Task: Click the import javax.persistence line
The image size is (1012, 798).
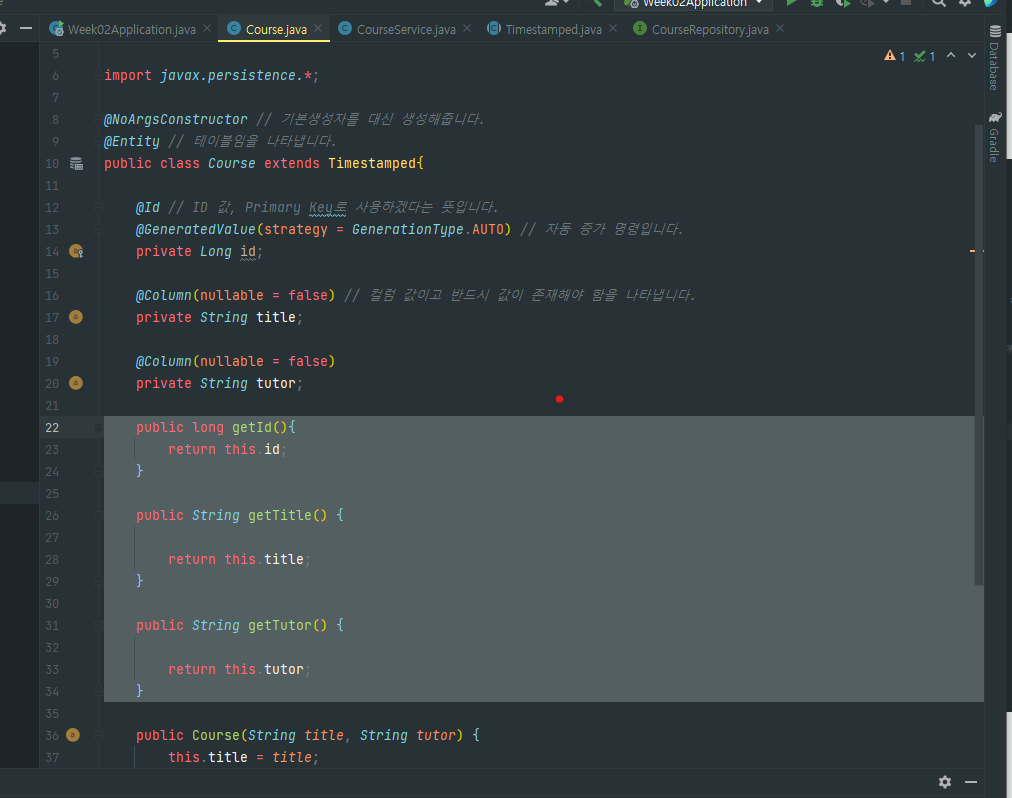Action: [x=211, y=76]
